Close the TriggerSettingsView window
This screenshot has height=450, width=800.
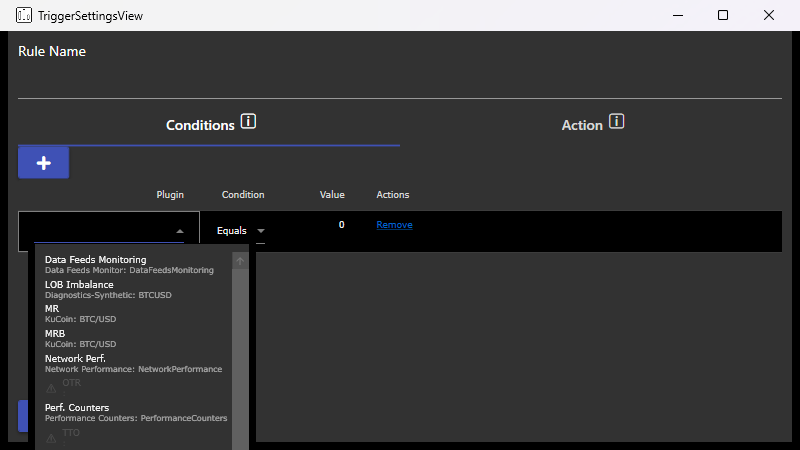tap(768, 15)
